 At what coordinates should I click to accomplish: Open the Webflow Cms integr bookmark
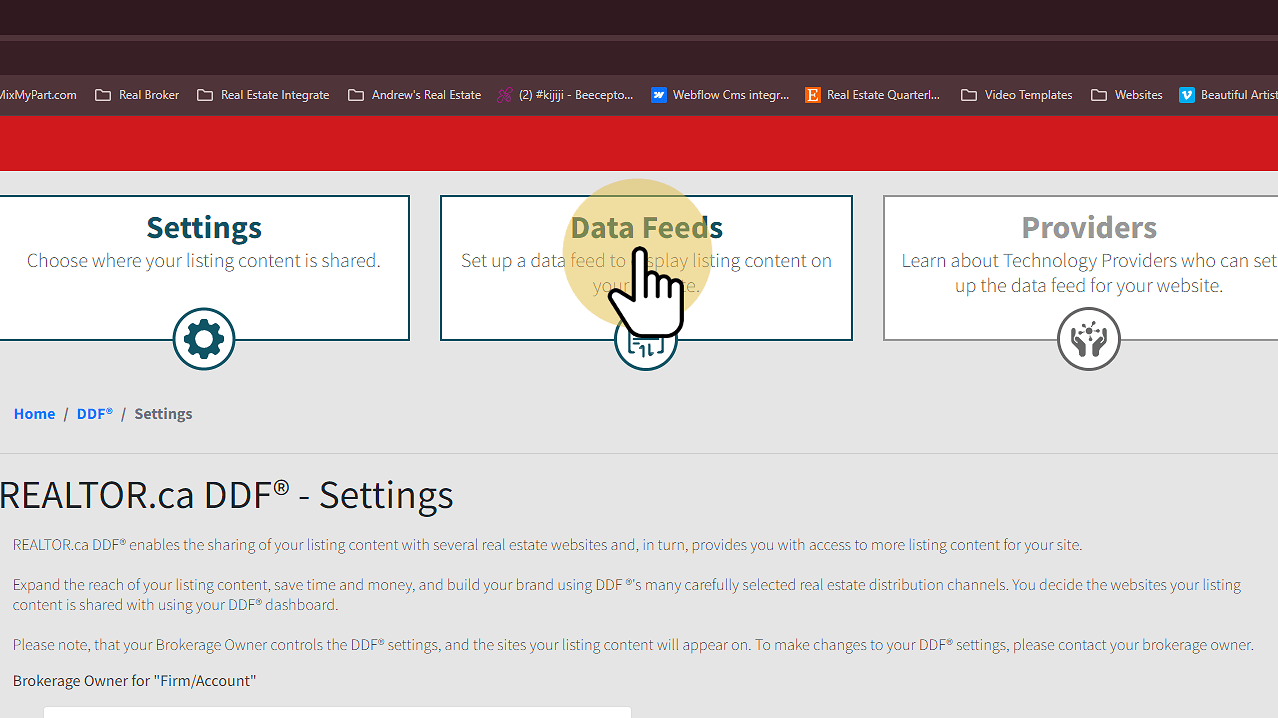720,95
